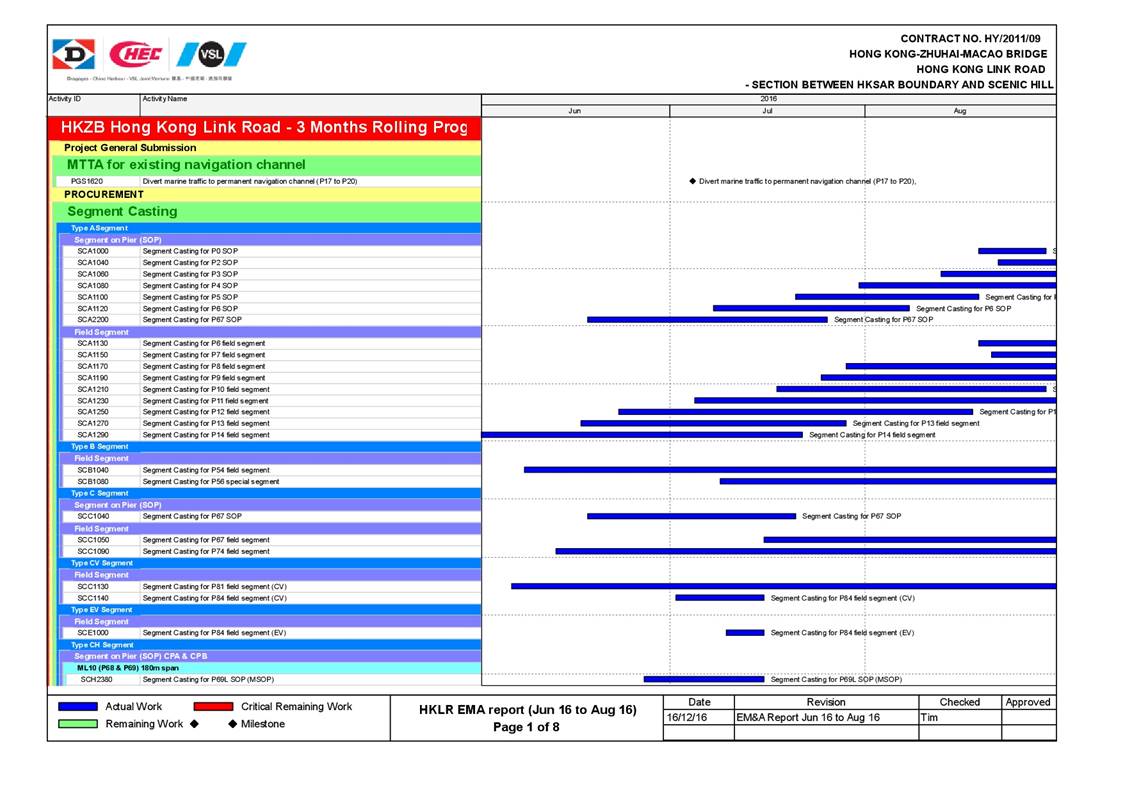Screen dimensions: 1123x794
Task: Select the PROCUREMENT group row
Action: pyautogui.click(x=266, y=195)
